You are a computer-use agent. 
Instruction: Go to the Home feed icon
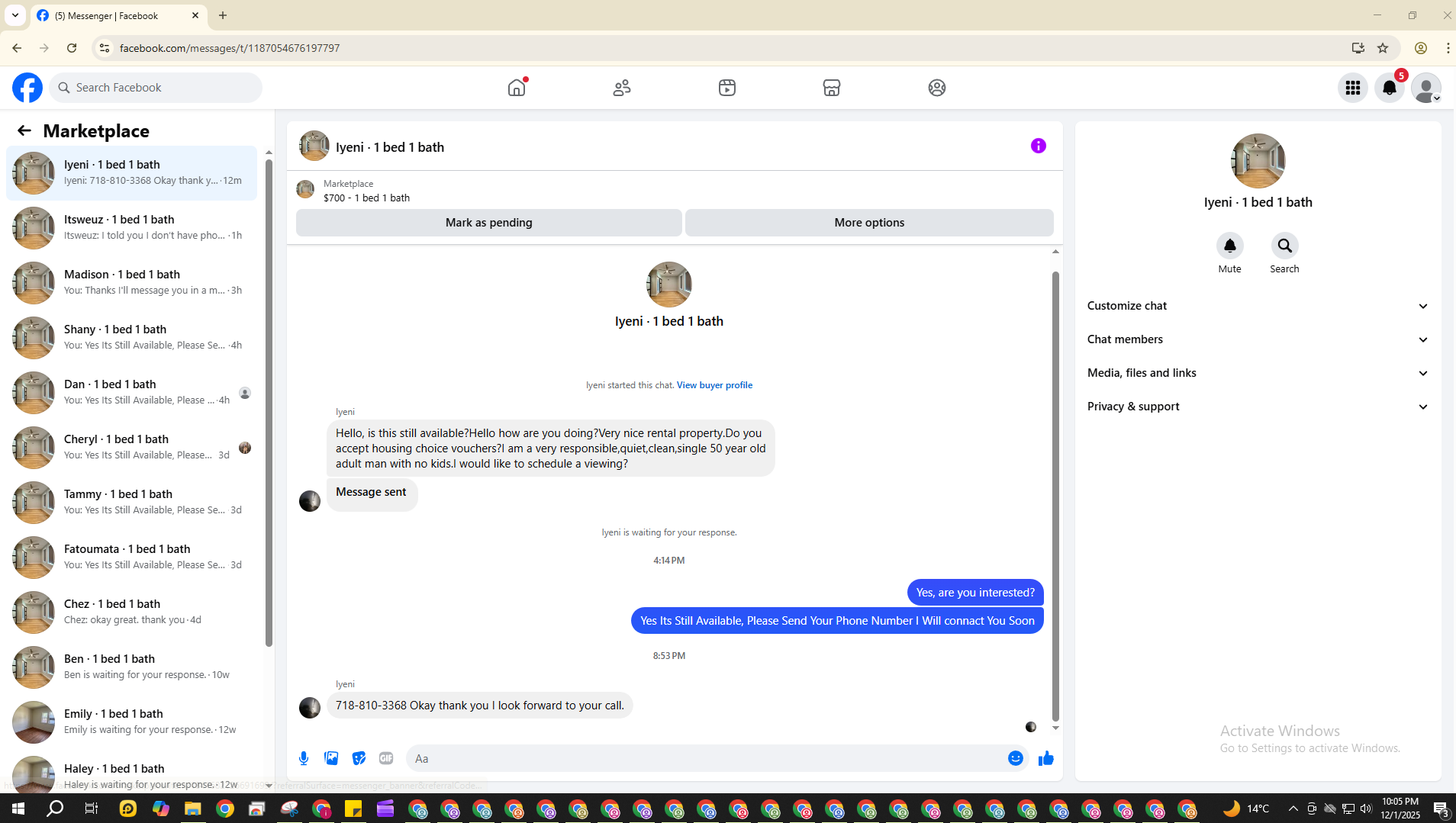pos(517,88)
